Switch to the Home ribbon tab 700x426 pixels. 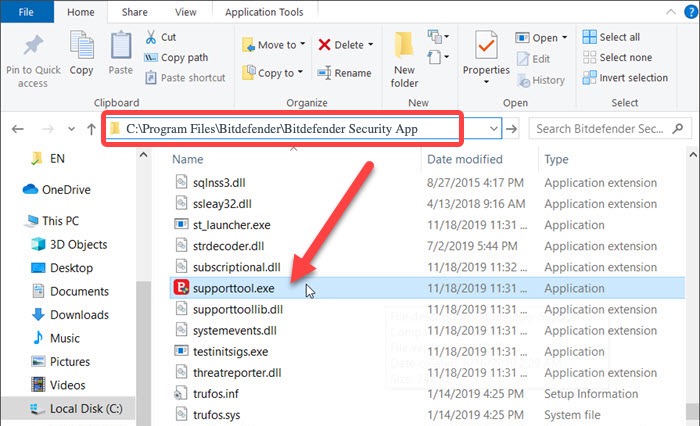tap(81, 12)
